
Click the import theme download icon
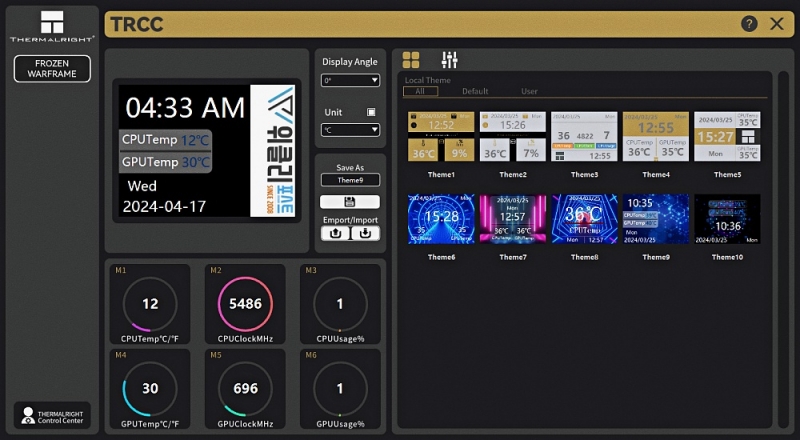point(365,233)
